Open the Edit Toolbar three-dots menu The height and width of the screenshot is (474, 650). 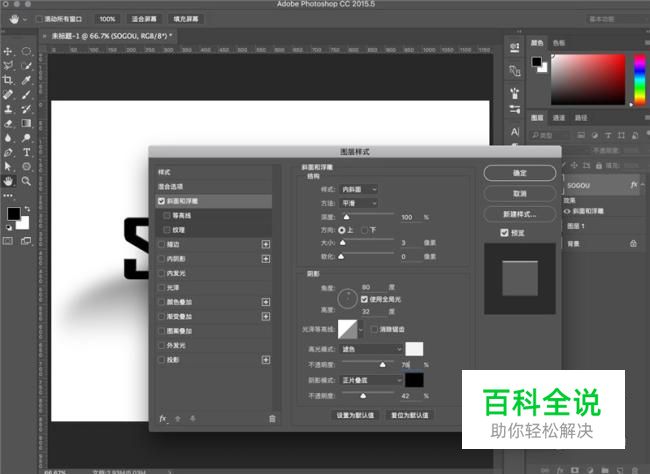click(x=8, y=195)
